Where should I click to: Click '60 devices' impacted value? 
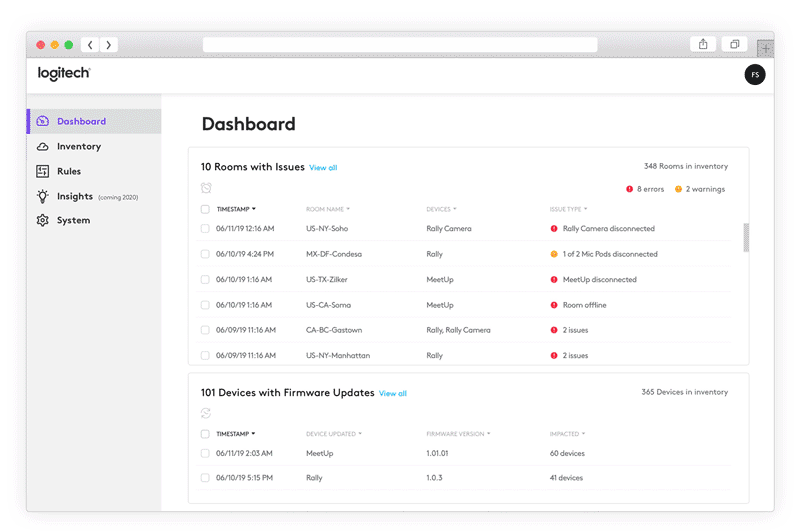[567, 453]
